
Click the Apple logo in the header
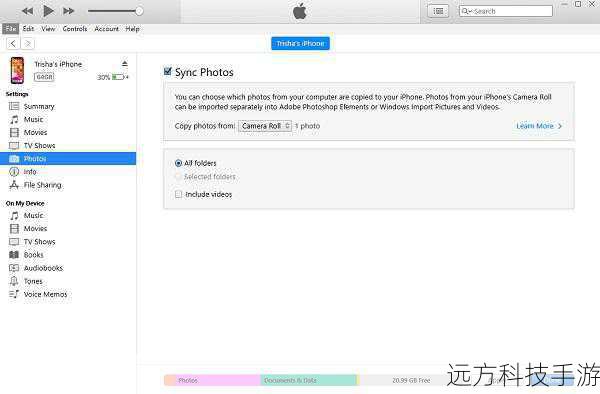(300, 11)
